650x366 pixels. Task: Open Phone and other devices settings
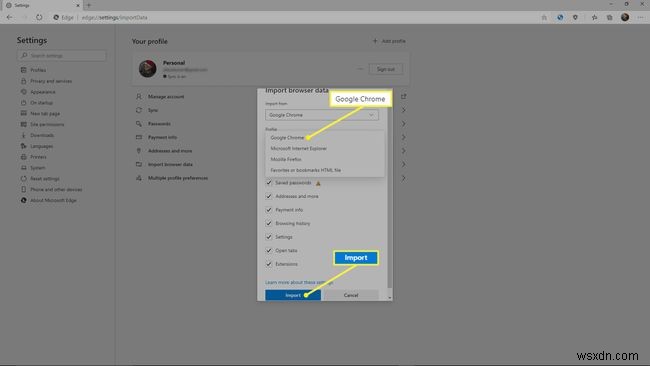(56, 189)
